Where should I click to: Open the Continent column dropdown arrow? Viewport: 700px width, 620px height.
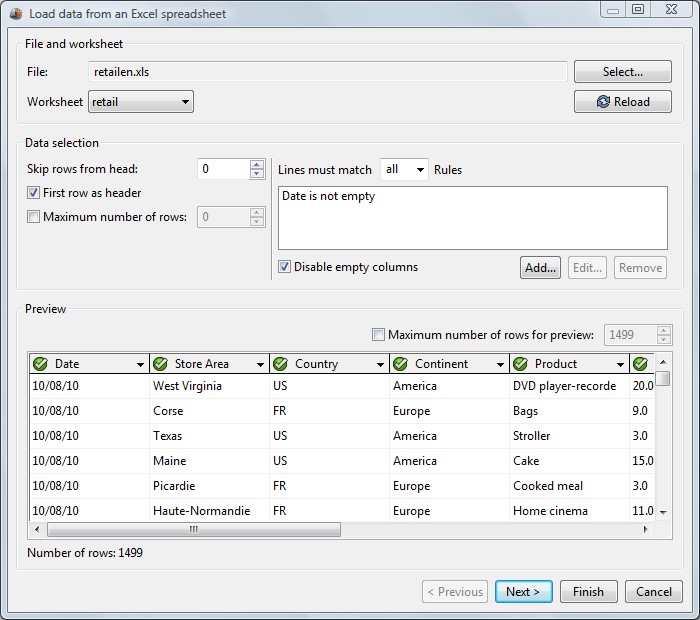[500, 364]
